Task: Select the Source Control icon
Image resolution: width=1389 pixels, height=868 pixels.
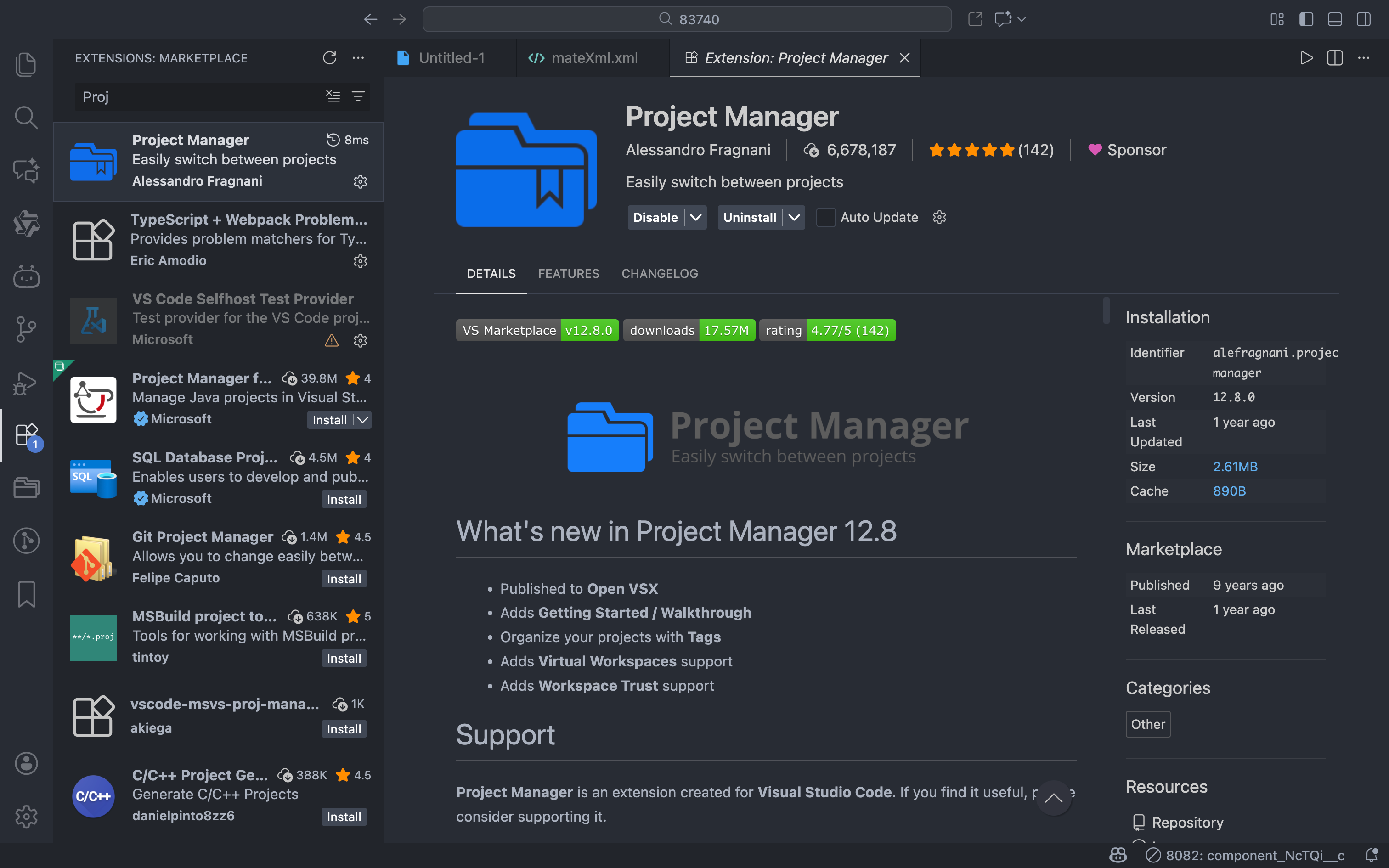Action: point(26,329)
